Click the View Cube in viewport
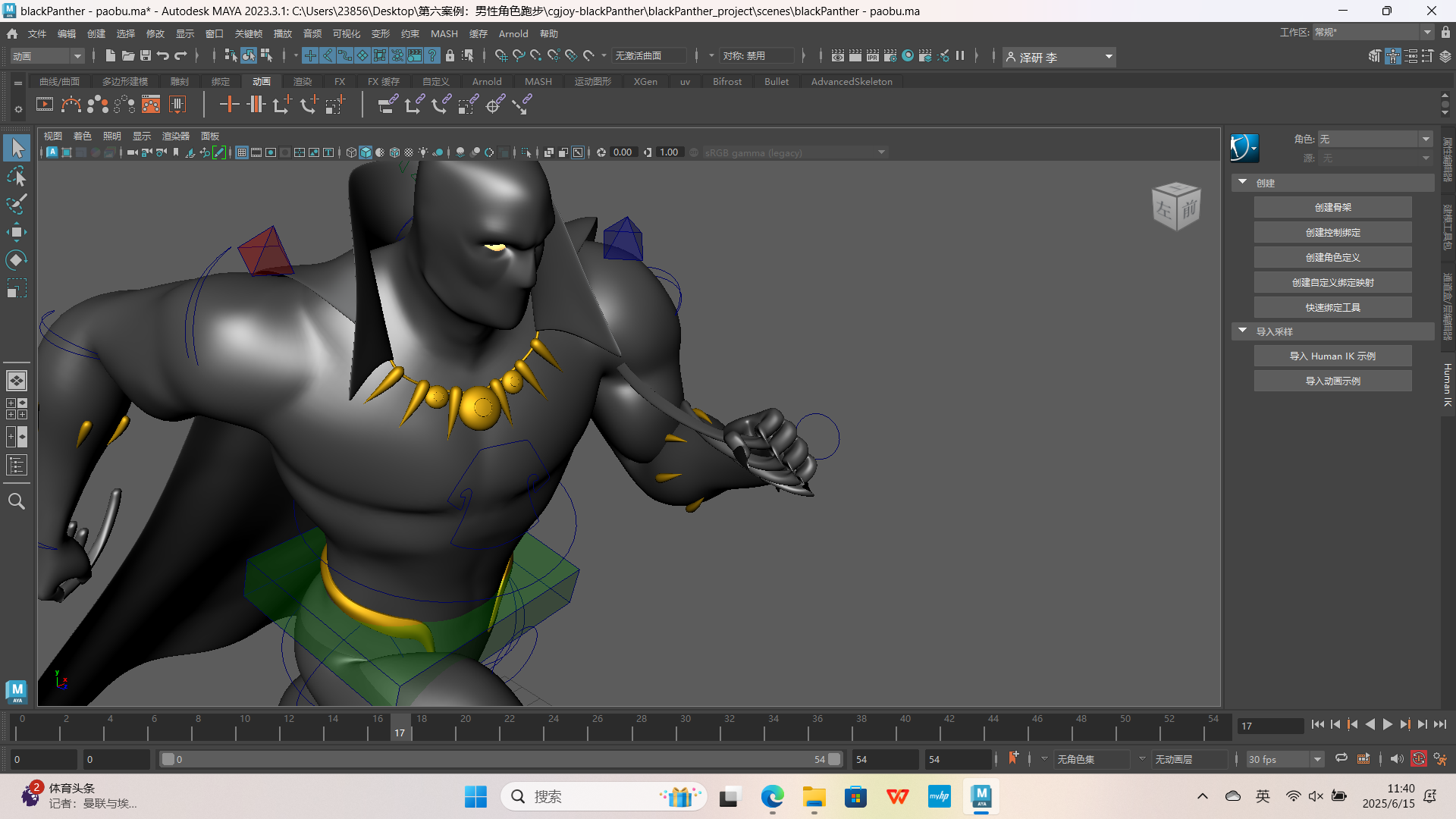Viewport: 1456px width, 819px height. click(1176, 206)
